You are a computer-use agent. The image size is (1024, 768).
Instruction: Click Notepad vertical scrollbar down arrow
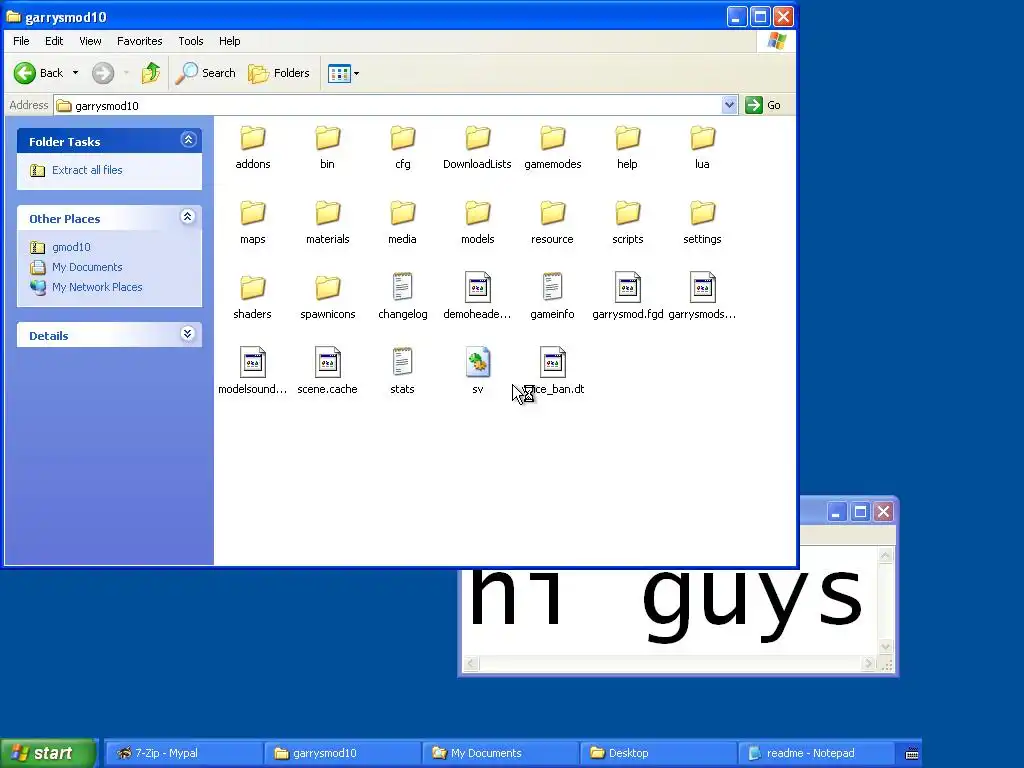[x=886, y=647]
